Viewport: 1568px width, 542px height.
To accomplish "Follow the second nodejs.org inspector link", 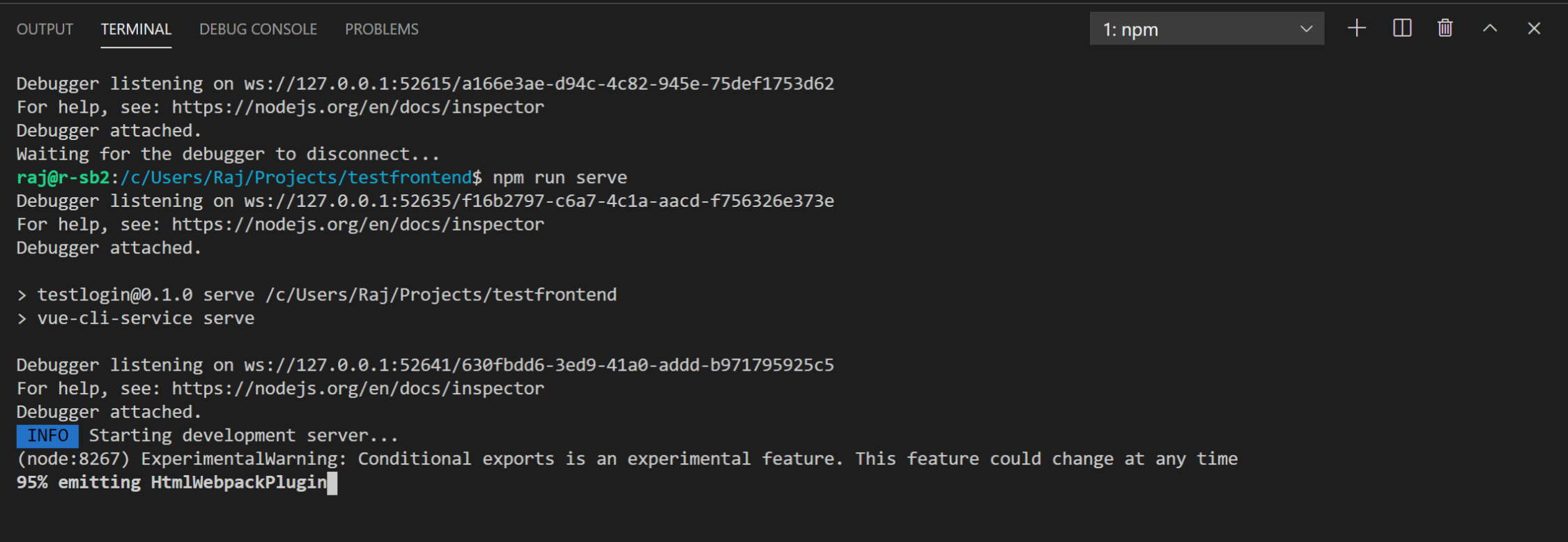I will 358,224.
